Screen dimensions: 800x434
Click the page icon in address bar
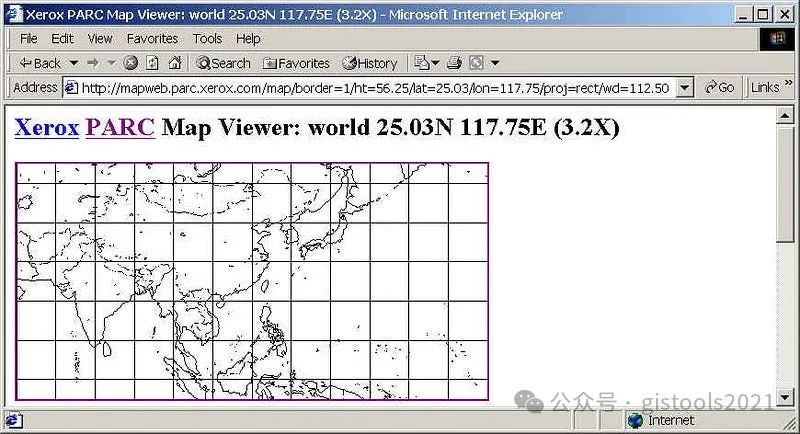tap(71, 88)
